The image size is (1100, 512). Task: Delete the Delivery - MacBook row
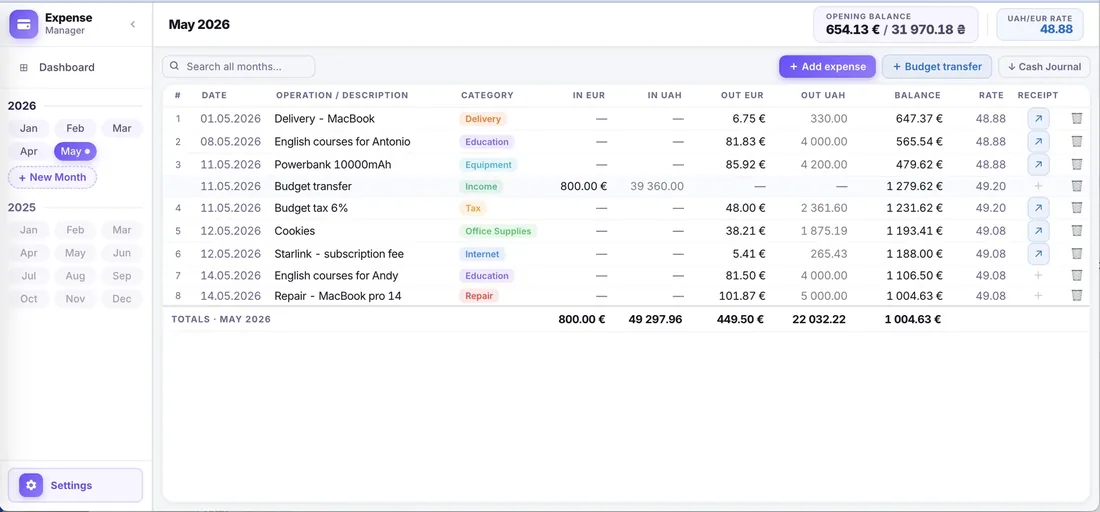click(x=1077, y=119)
